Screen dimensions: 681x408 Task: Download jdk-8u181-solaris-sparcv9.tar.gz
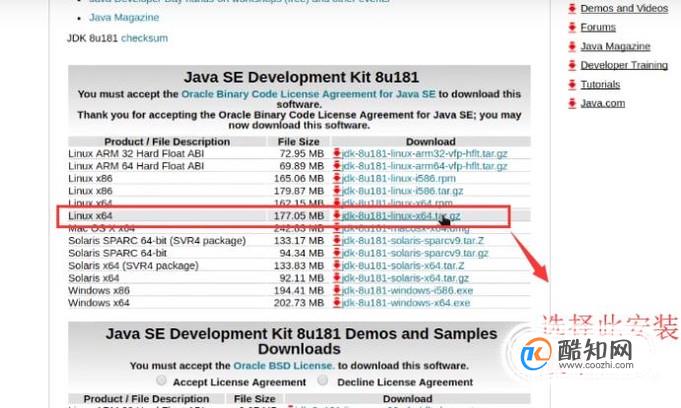[x=415, y=253]
